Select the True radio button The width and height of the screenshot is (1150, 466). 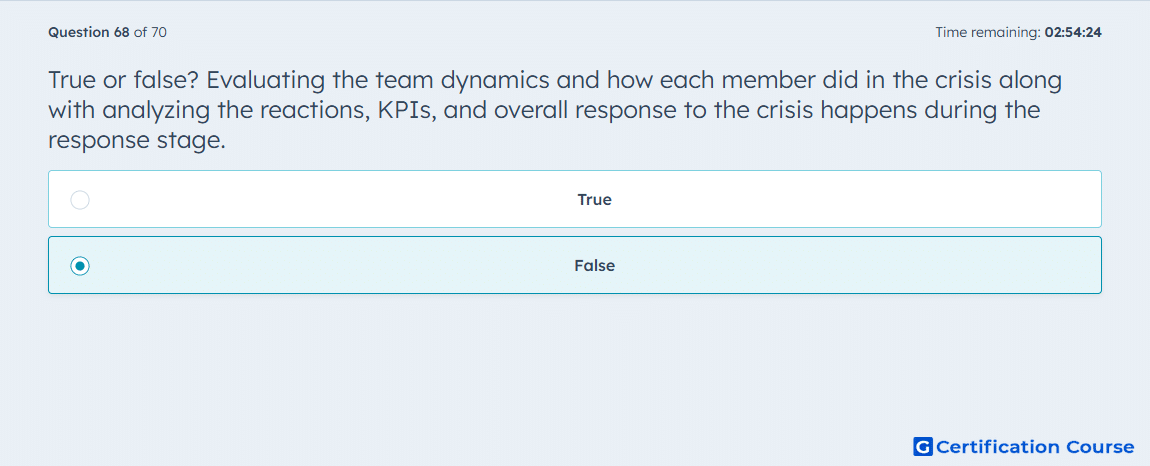[80, 200]
